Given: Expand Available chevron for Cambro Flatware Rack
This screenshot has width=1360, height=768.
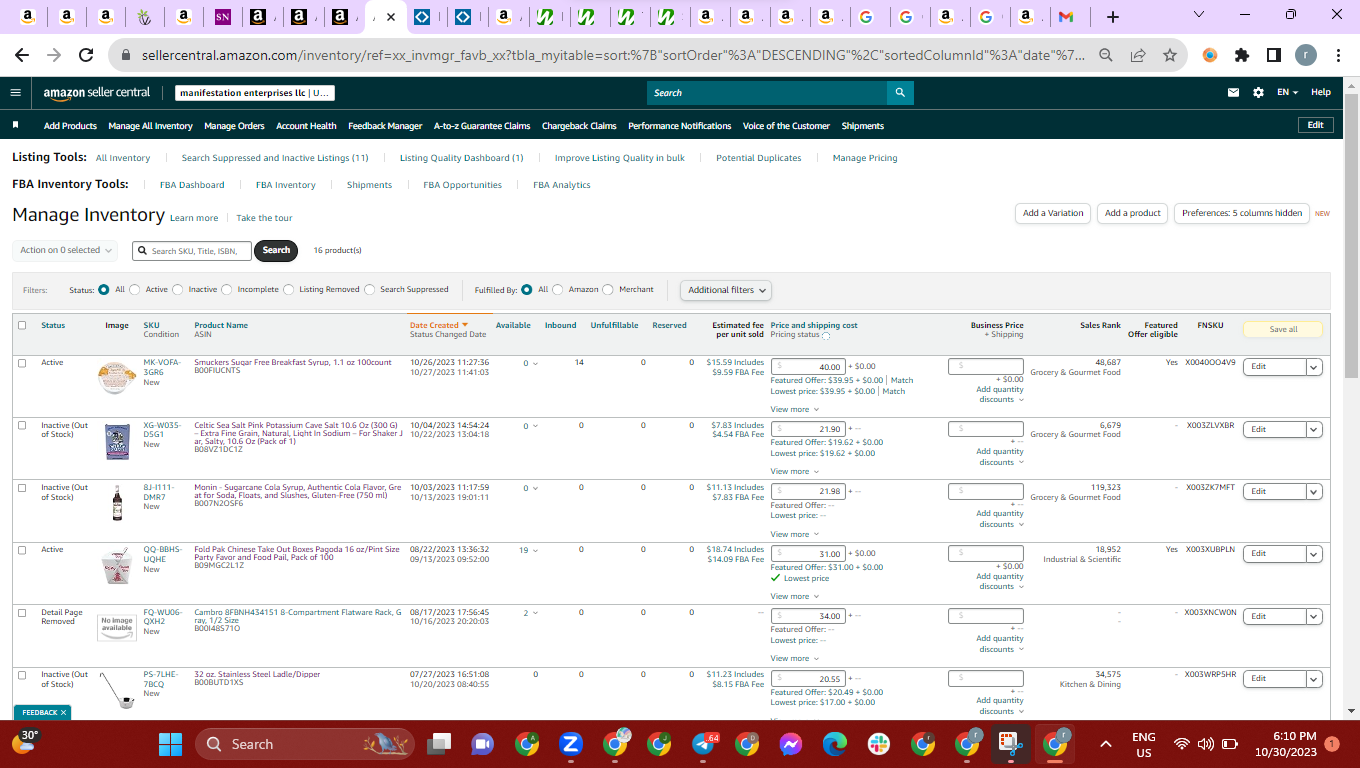Looking at the screenshot, I should (x=535, y=613).
